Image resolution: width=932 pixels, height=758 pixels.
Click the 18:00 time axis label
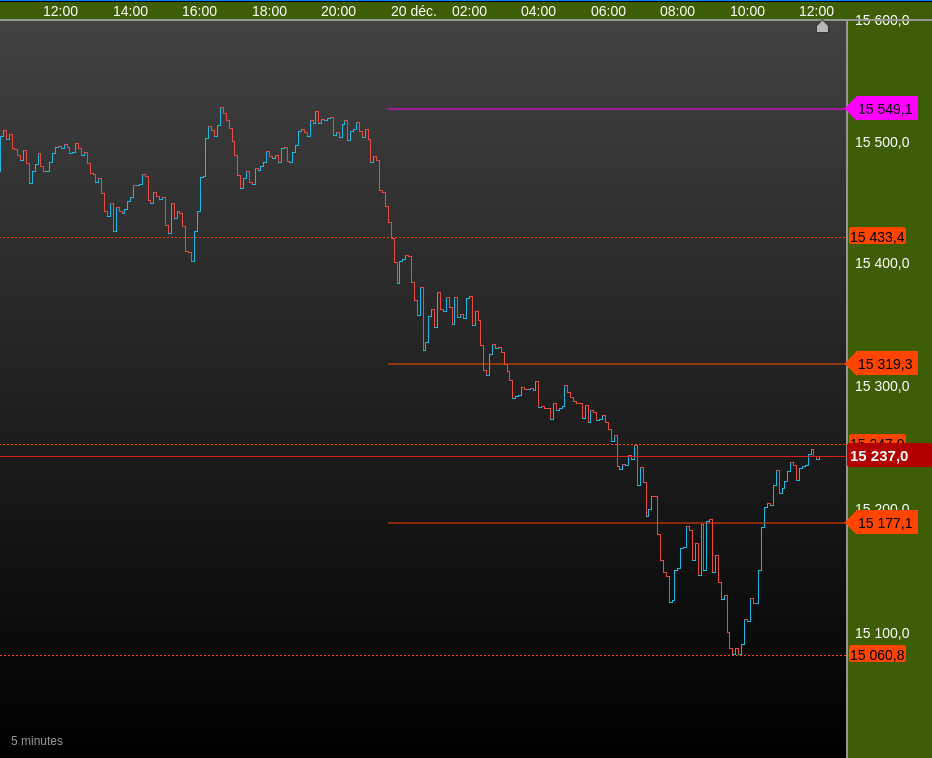[269, 11]
